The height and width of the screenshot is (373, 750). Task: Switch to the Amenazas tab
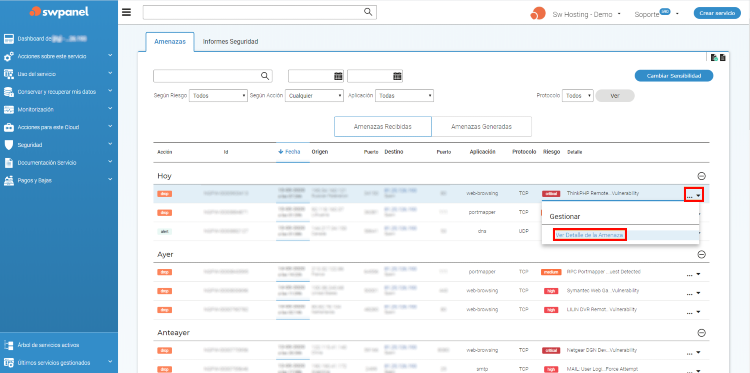(x=170, y=42)
